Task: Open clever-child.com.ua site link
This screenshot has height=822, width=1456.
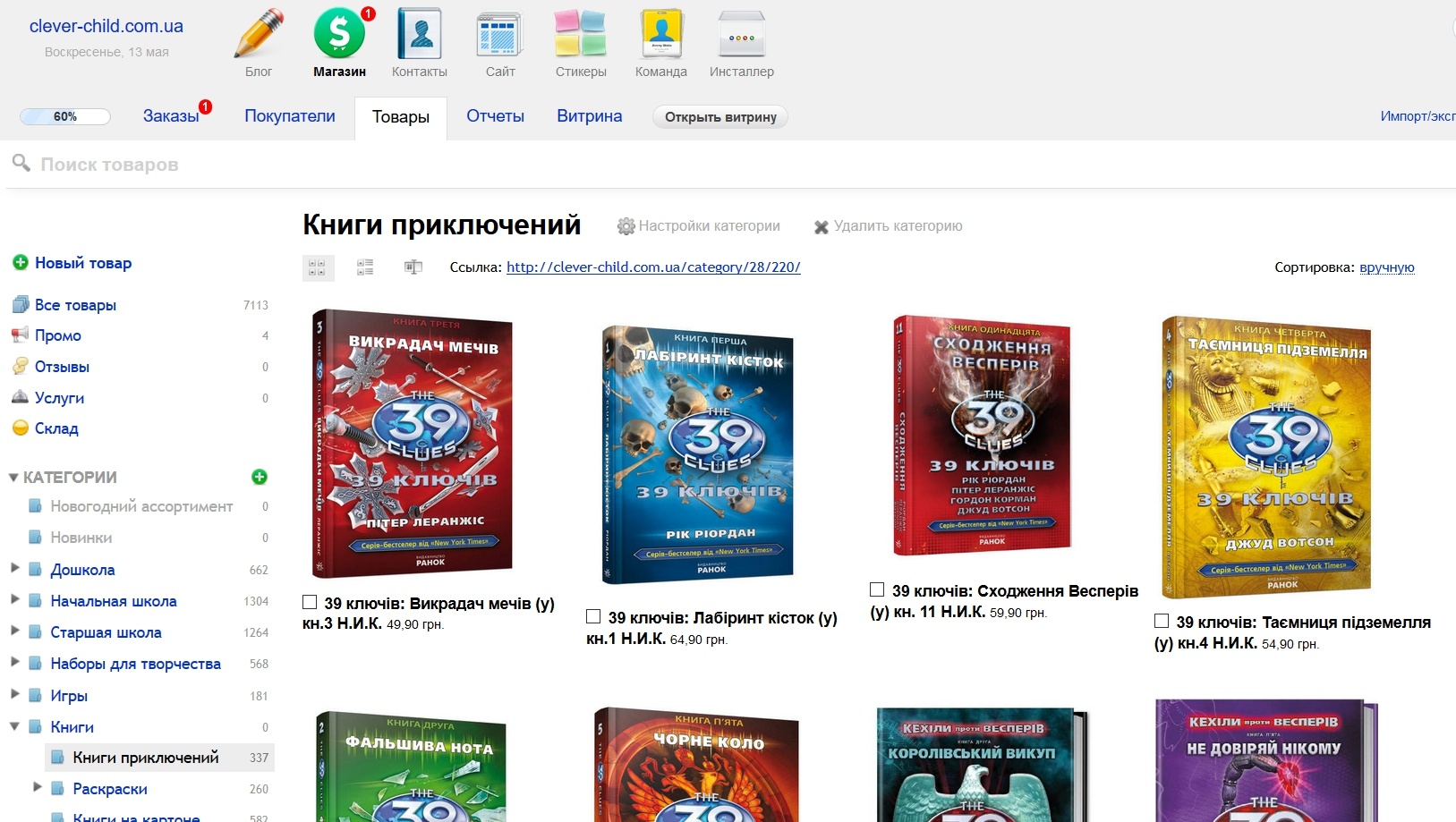Action: pos(106,26)
